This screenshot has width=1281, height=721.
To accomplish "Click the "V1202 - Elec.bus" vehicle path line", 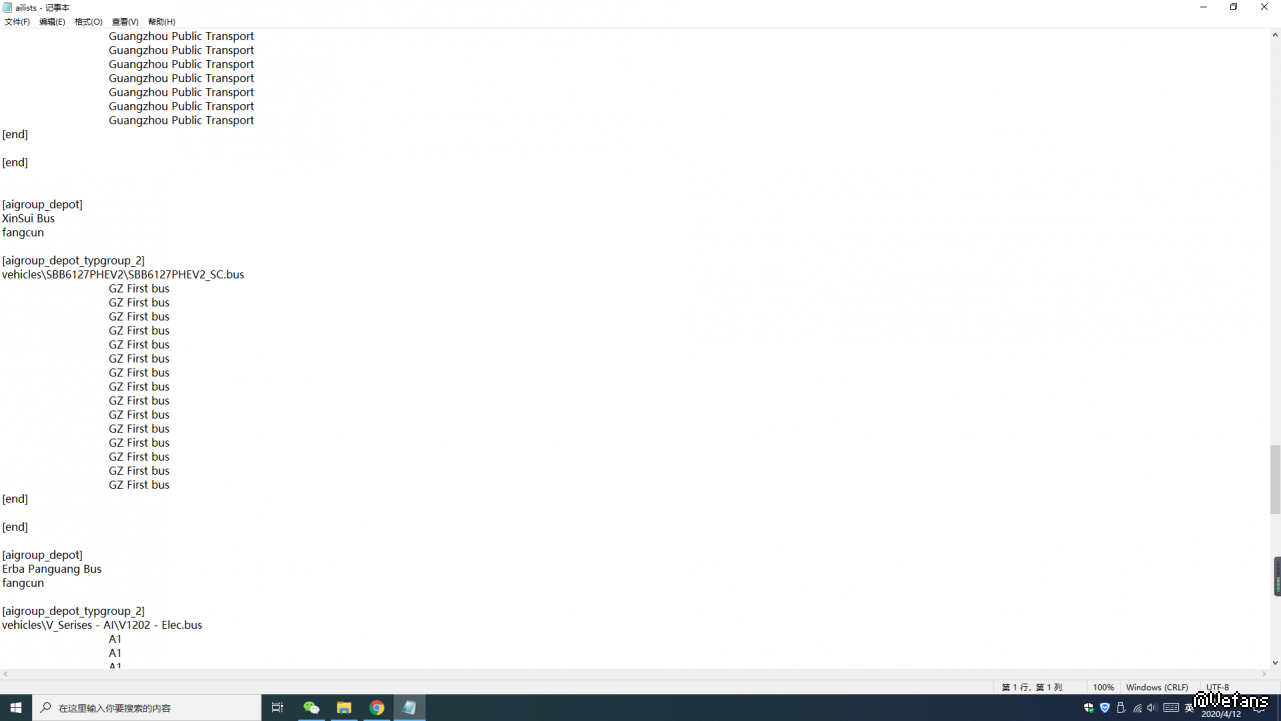I will pyautogui.click(x=102, y=625).
